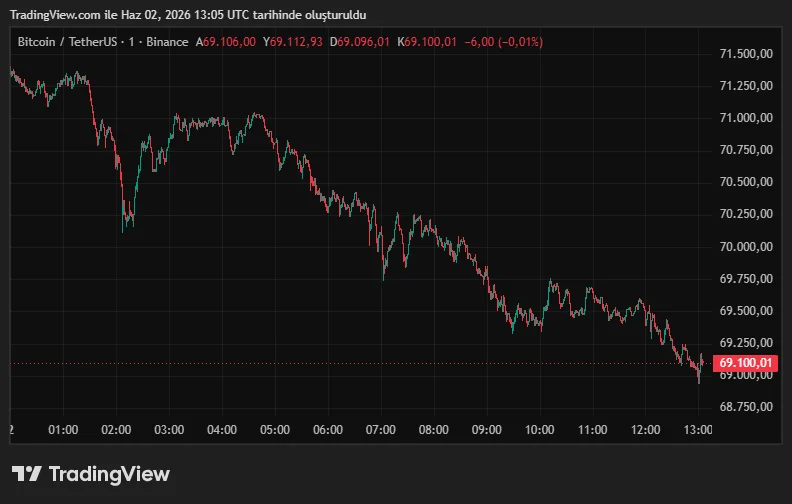Click the 04:00 time axis label
The height and width of the screenshot is (504, 792).
[222, 430]
